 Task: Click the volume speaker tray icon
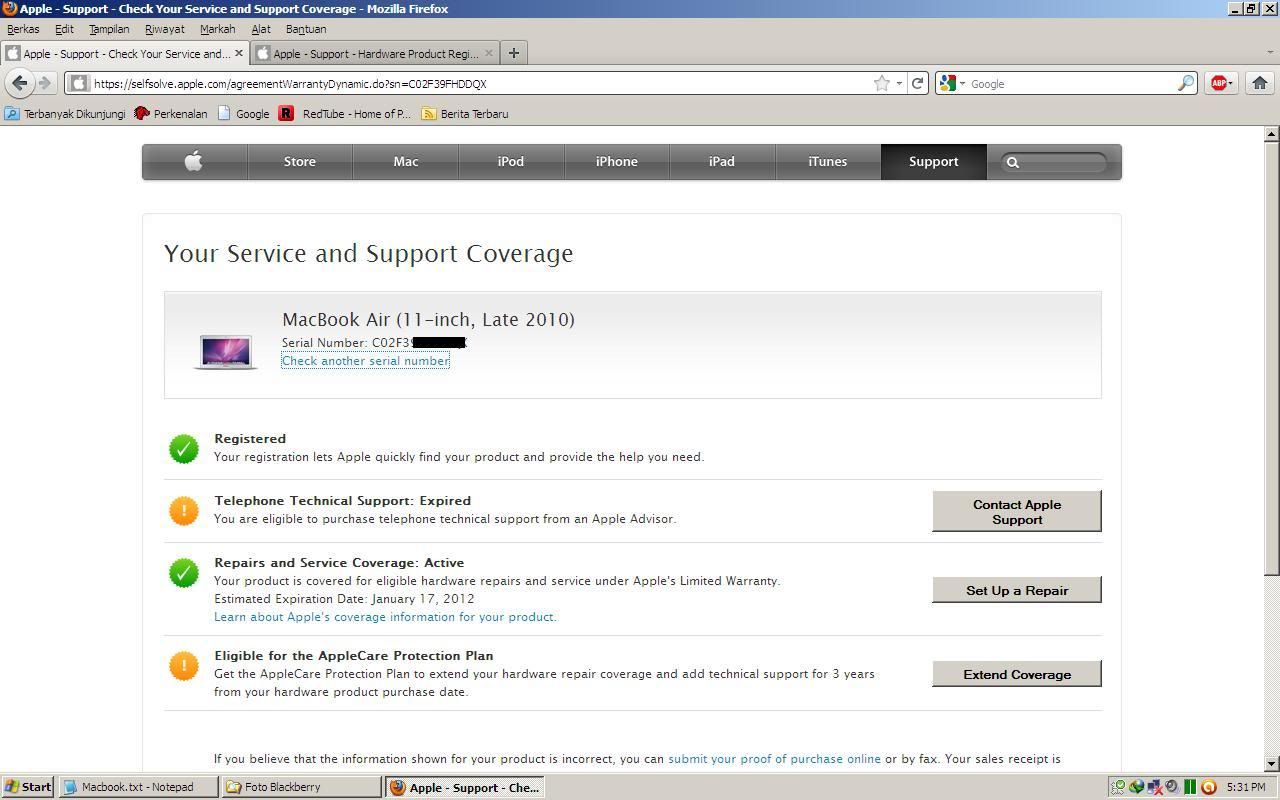pyautogui.click(x=1172, y=787)
